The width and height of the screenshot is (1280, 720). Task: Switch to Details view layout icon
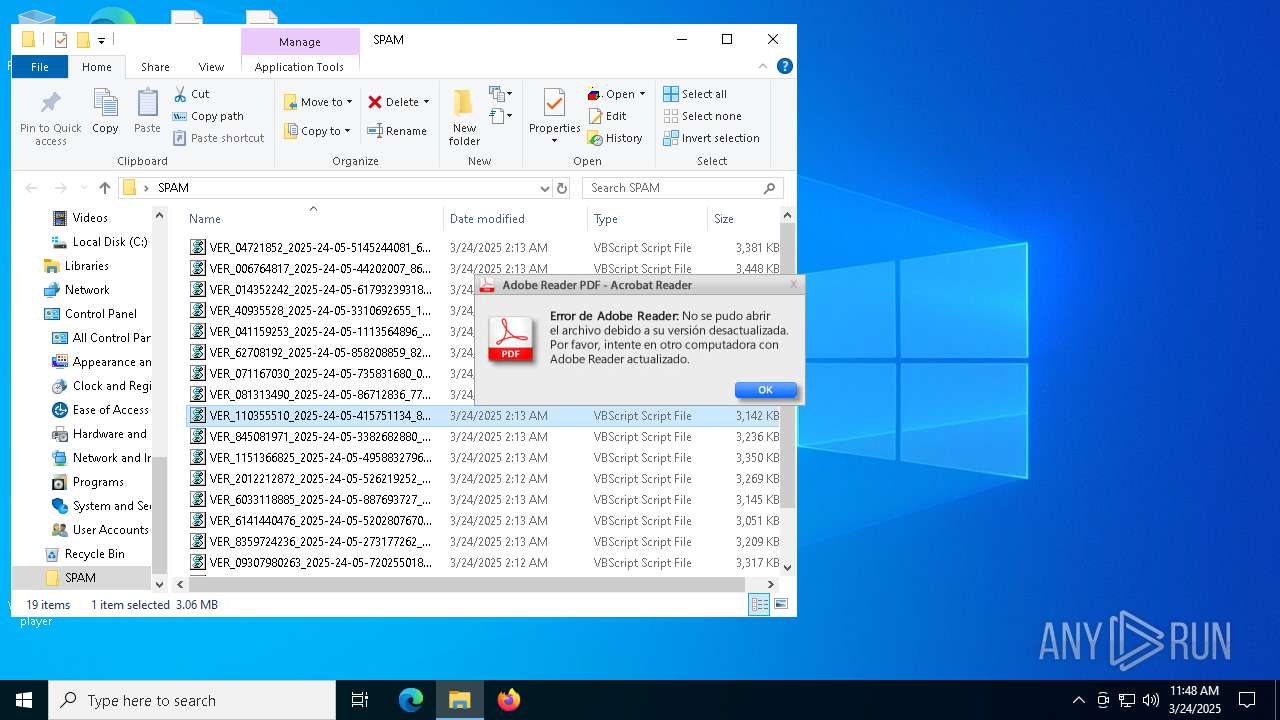759,604
